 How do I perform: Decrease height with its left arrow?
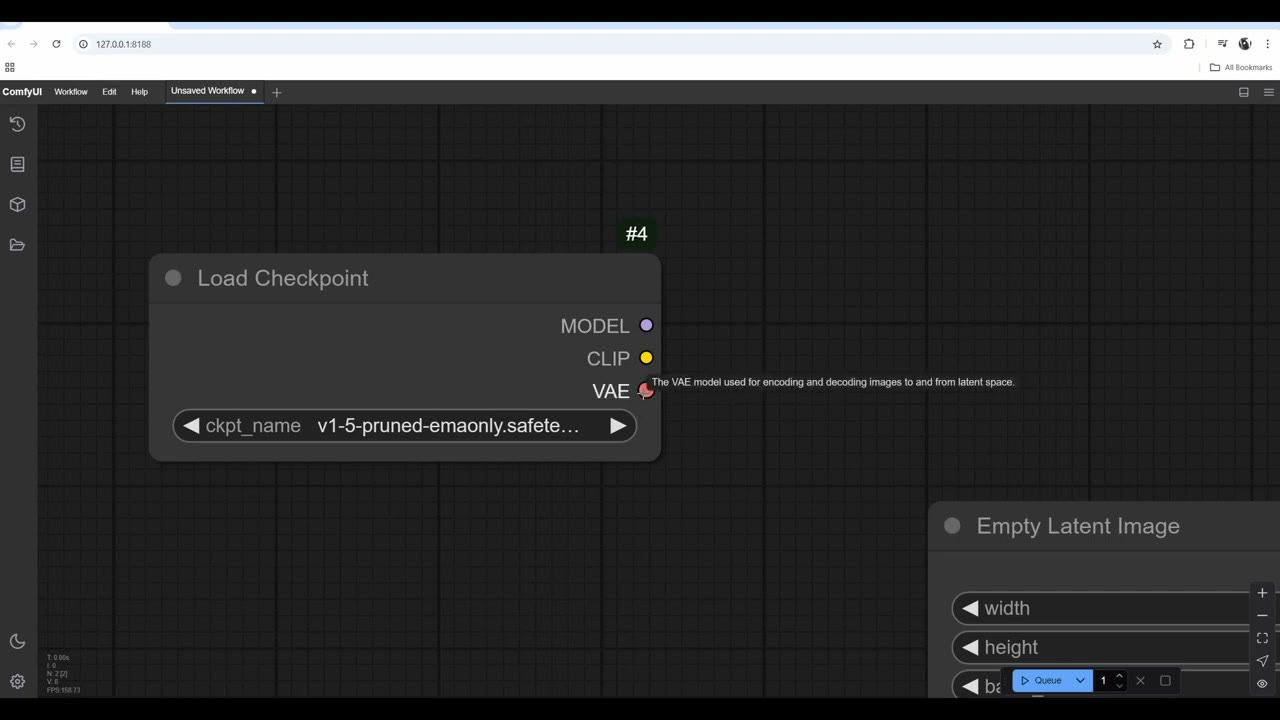pos(970,647)
